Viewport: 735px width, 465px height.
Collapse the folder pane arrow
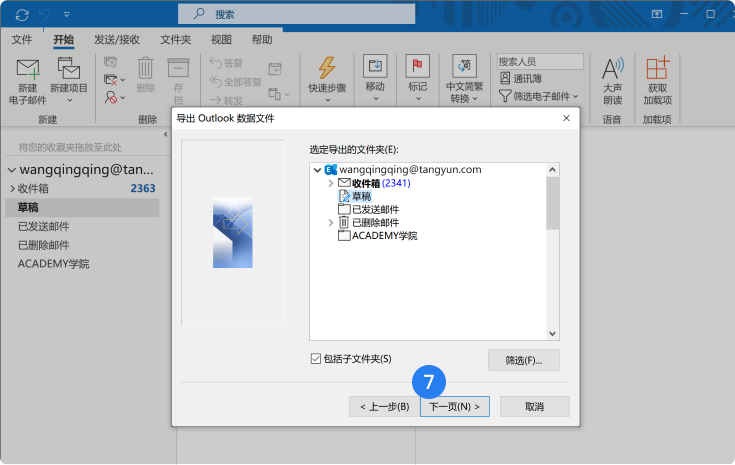tap(165, 135)
